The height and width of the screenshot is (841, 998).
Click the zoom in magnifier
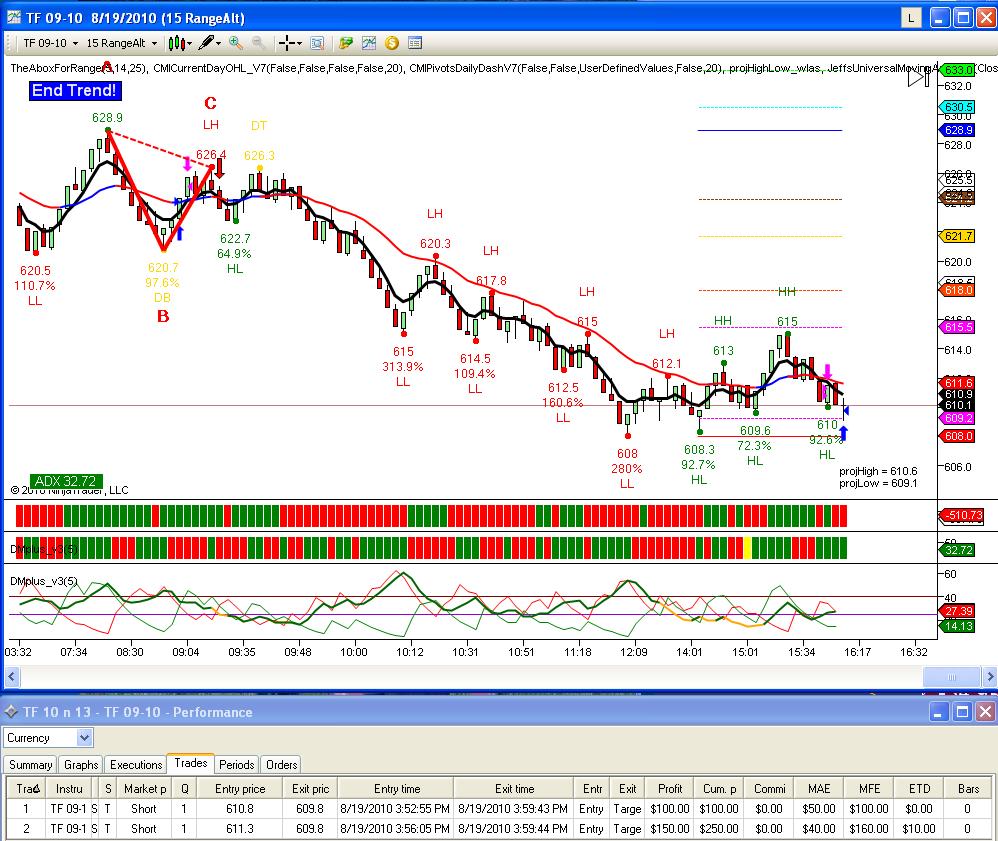pos(235,43)
